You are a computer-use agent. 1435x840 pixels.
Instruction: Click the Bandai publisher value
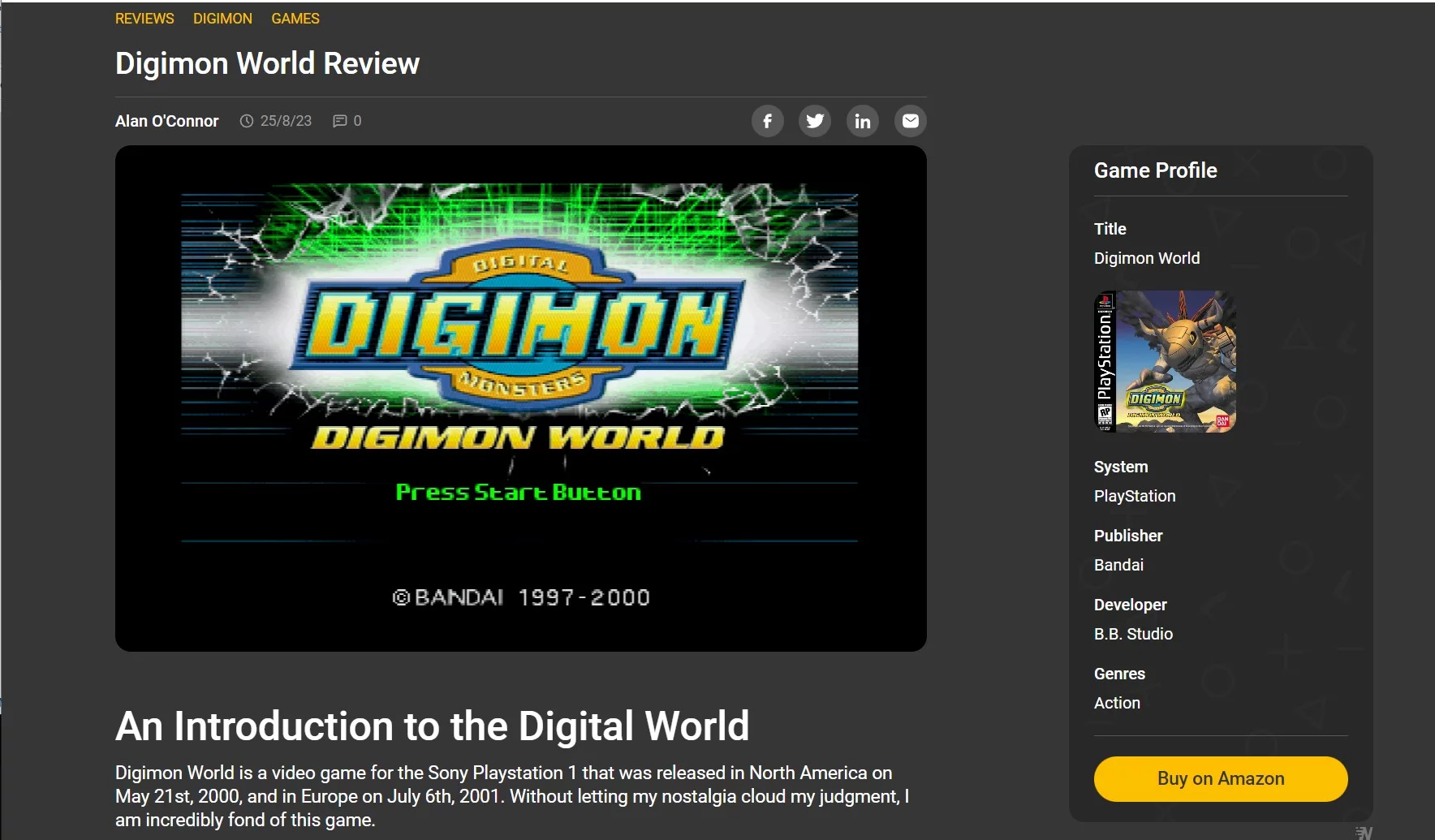pyautogui.click(x=1118, y=565)
